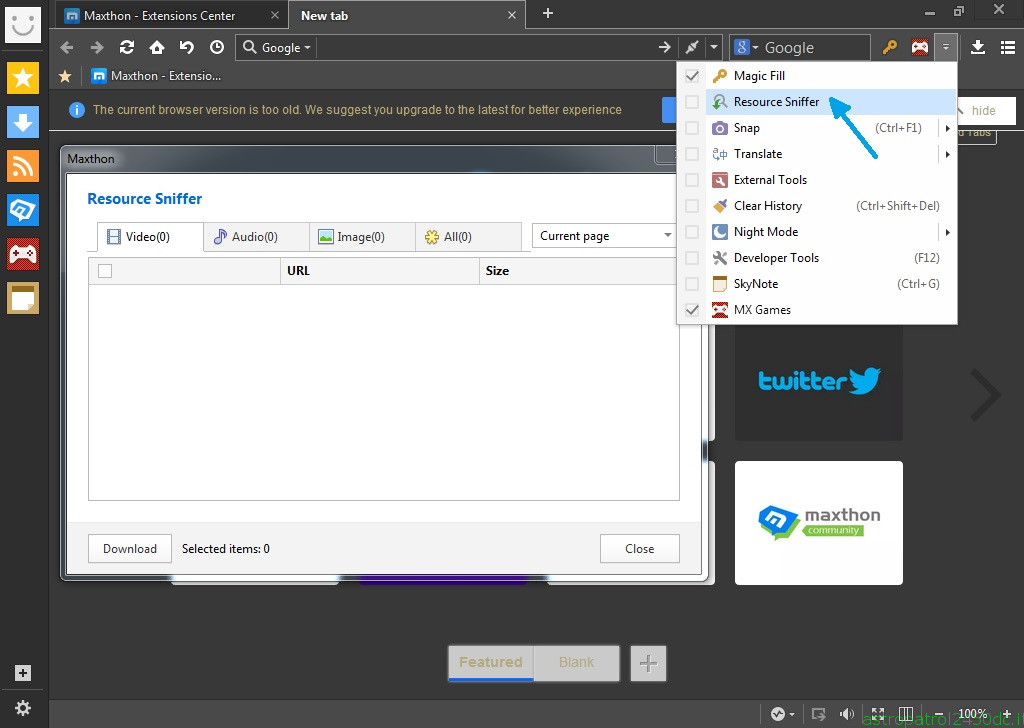This screenshot has width=1024, height=728.
Task: Refresh the page with the reload icon
Action: coord(127,47)
